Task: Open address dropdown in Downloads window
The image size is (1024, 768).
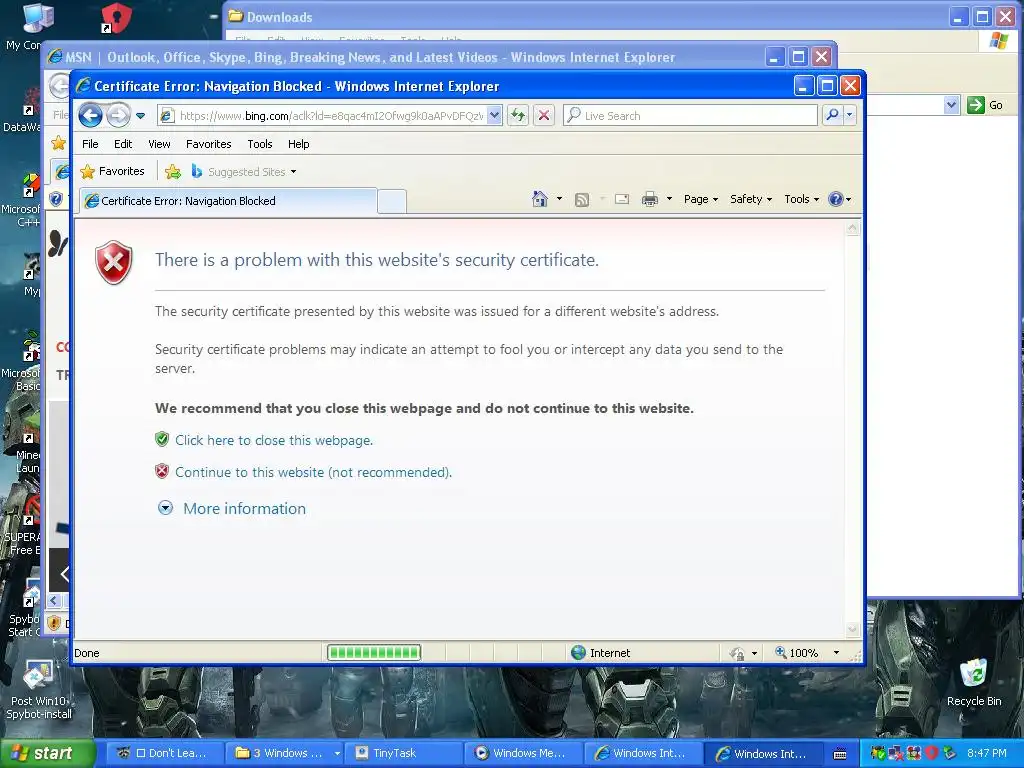Action: pyautogui.click(x=952, y=104)
